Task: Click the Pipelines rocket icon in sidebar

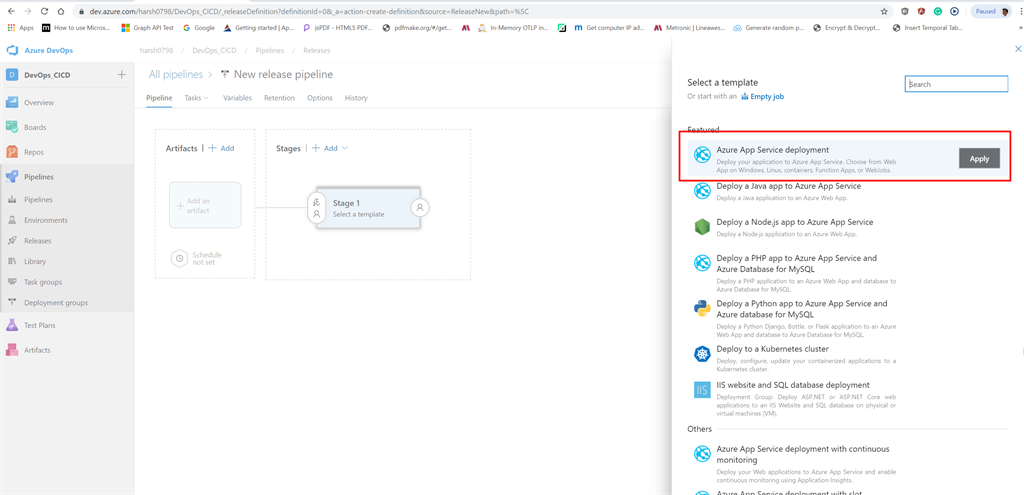Action: (x=12, y=177)
